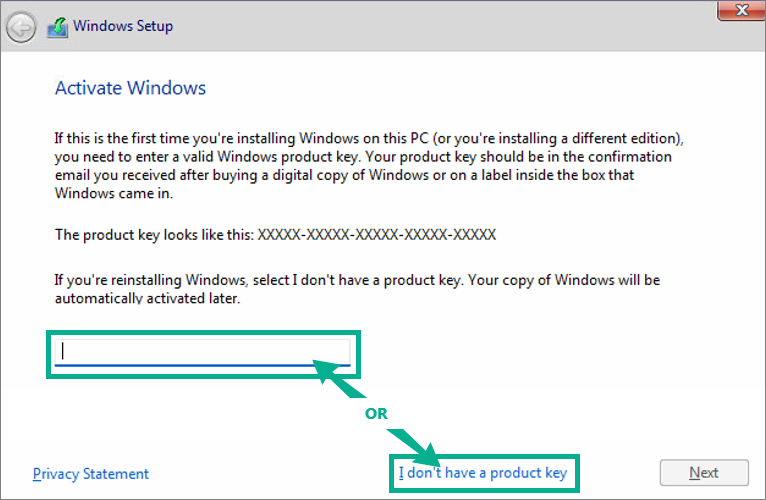Click the green OR annotation label
The width and height of the screenshot is (766, 500).
(376, 413)
